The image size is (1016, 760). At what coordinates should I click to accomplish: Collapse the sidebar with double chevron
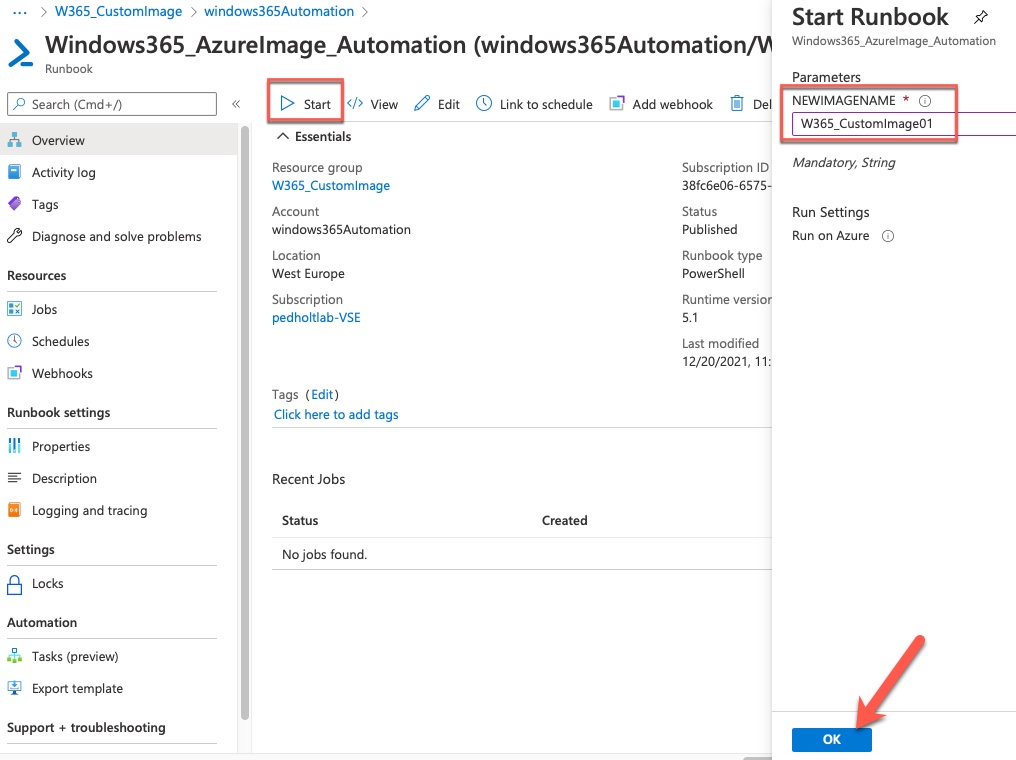click(237, 104)
